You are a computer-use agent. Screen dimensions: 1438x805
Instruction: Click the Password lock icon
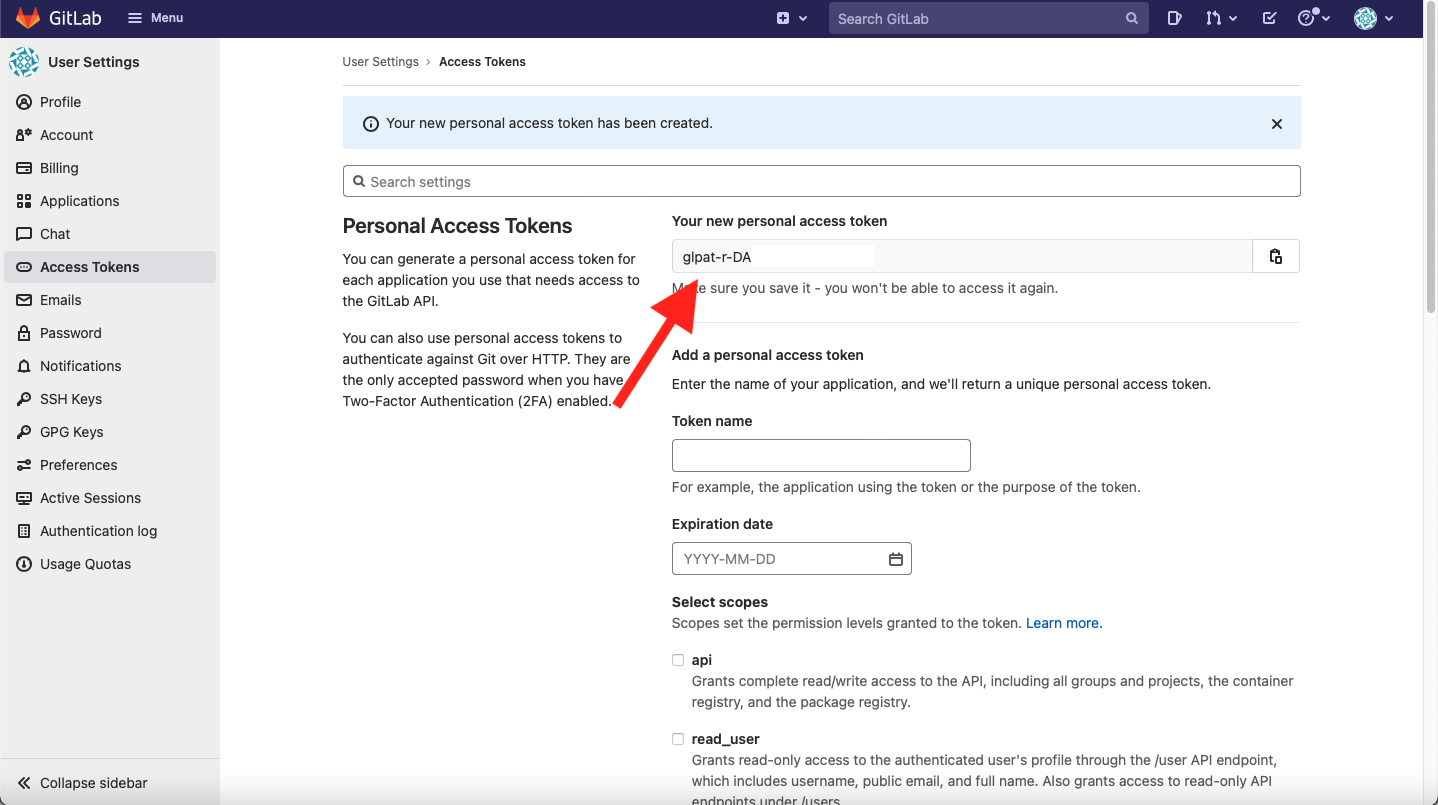(24, 333)
